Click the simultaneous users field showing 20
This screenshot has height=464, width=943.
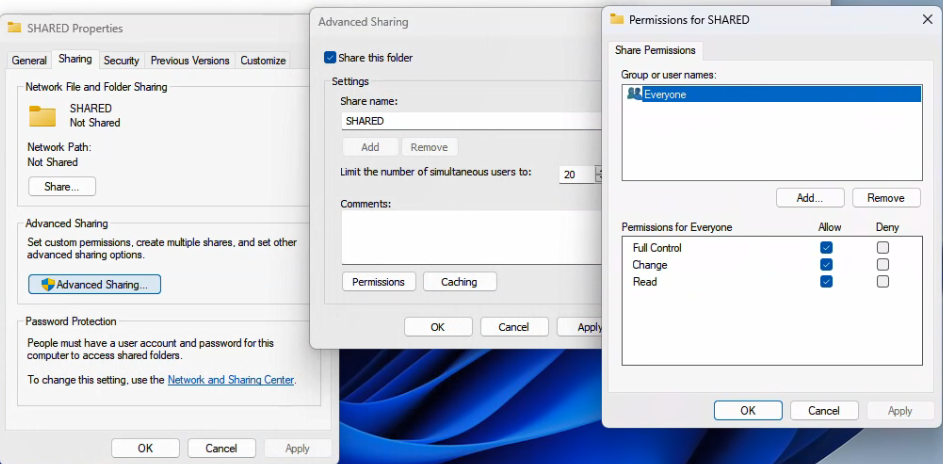tap(577, 174)
